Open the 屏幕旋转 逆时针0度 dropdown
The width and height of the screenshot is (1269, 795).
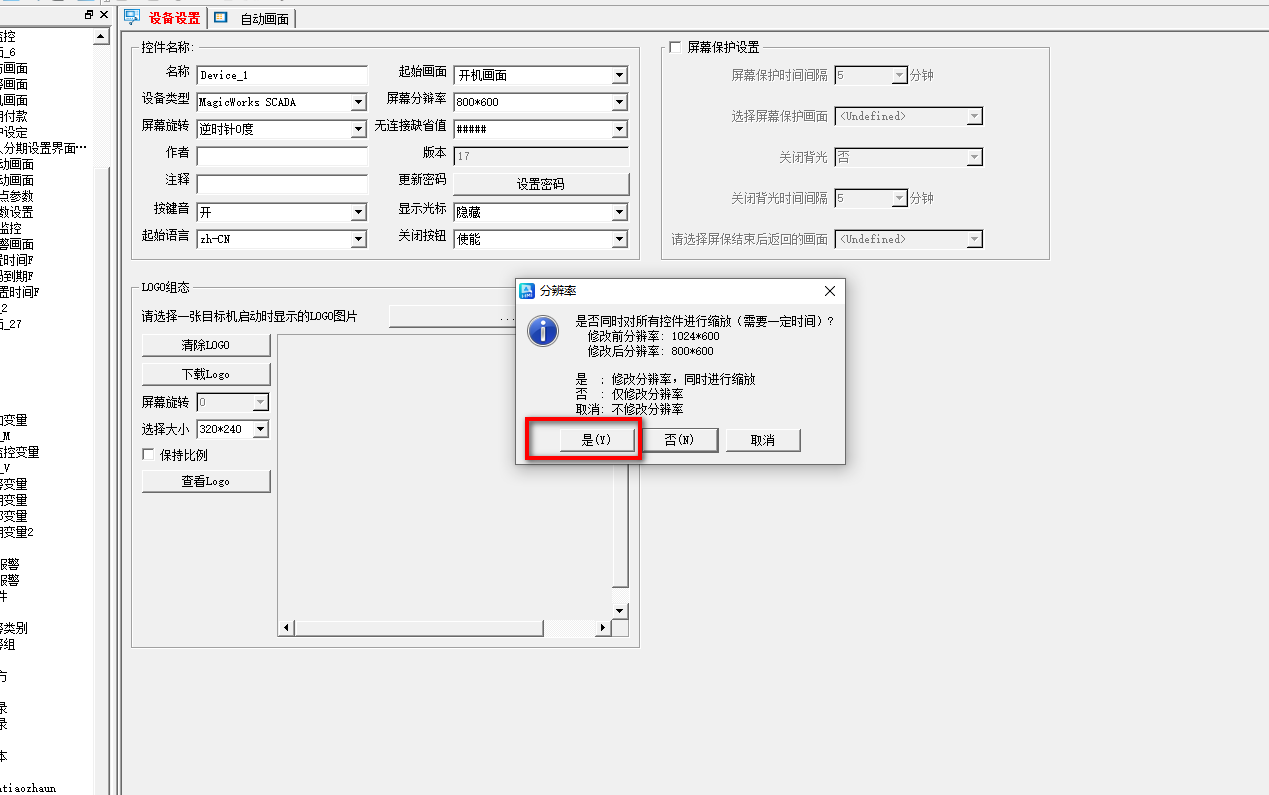click(359, 129)
